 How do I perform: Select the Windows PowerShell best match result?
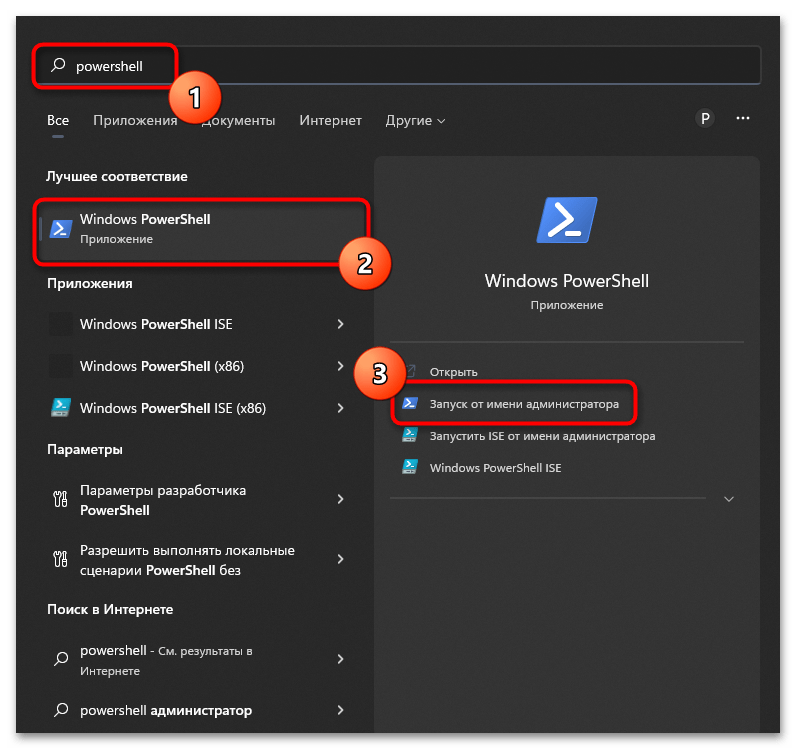click(202, 230)
